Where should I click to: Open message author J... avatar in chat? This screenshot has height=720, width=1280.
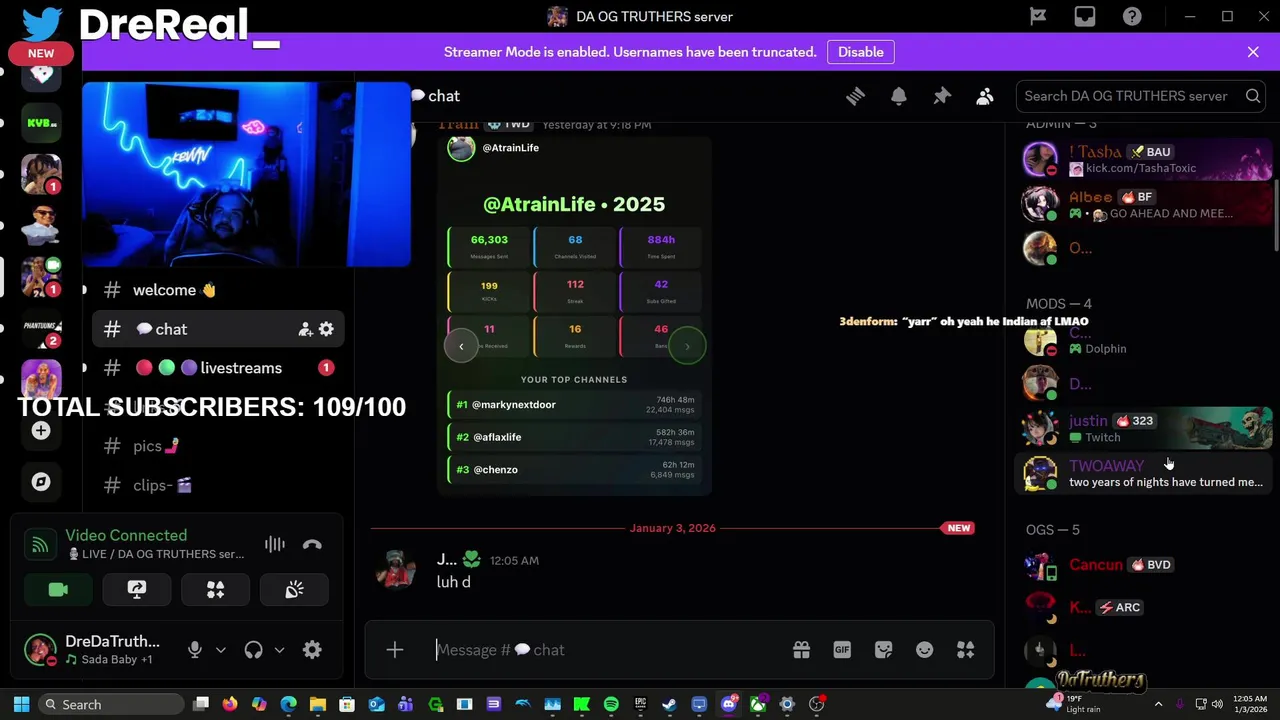point(395,570)
